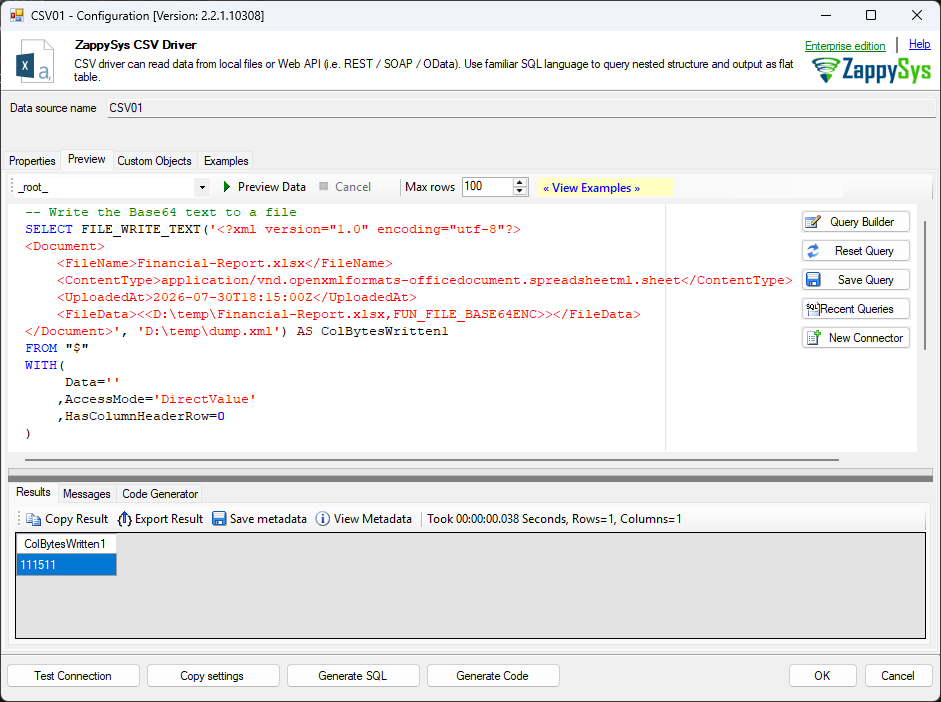Image resolution: width=941 pixels, height=702 pixels.
Task: Select the Preview tab
Action: [86, 159]
